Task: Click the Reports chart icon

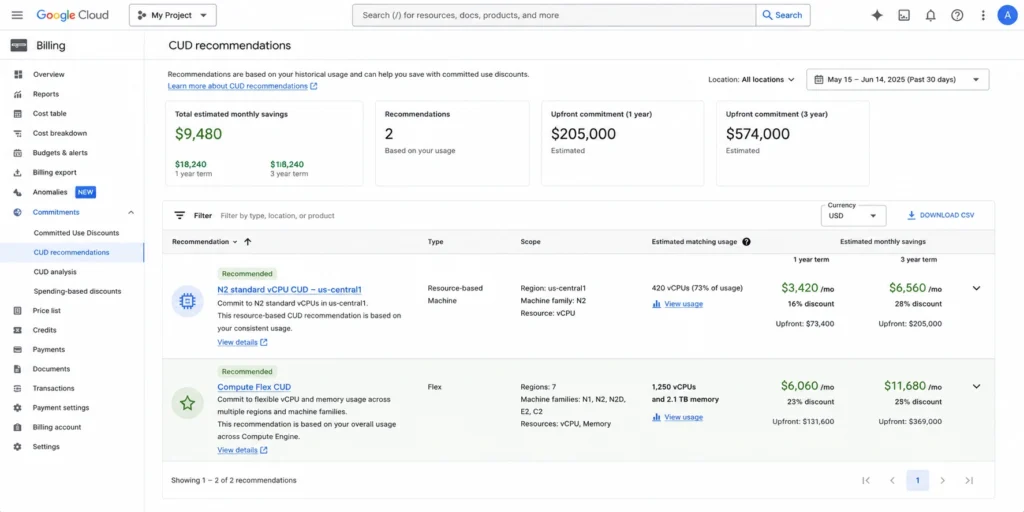Action: tap(18, 94)
